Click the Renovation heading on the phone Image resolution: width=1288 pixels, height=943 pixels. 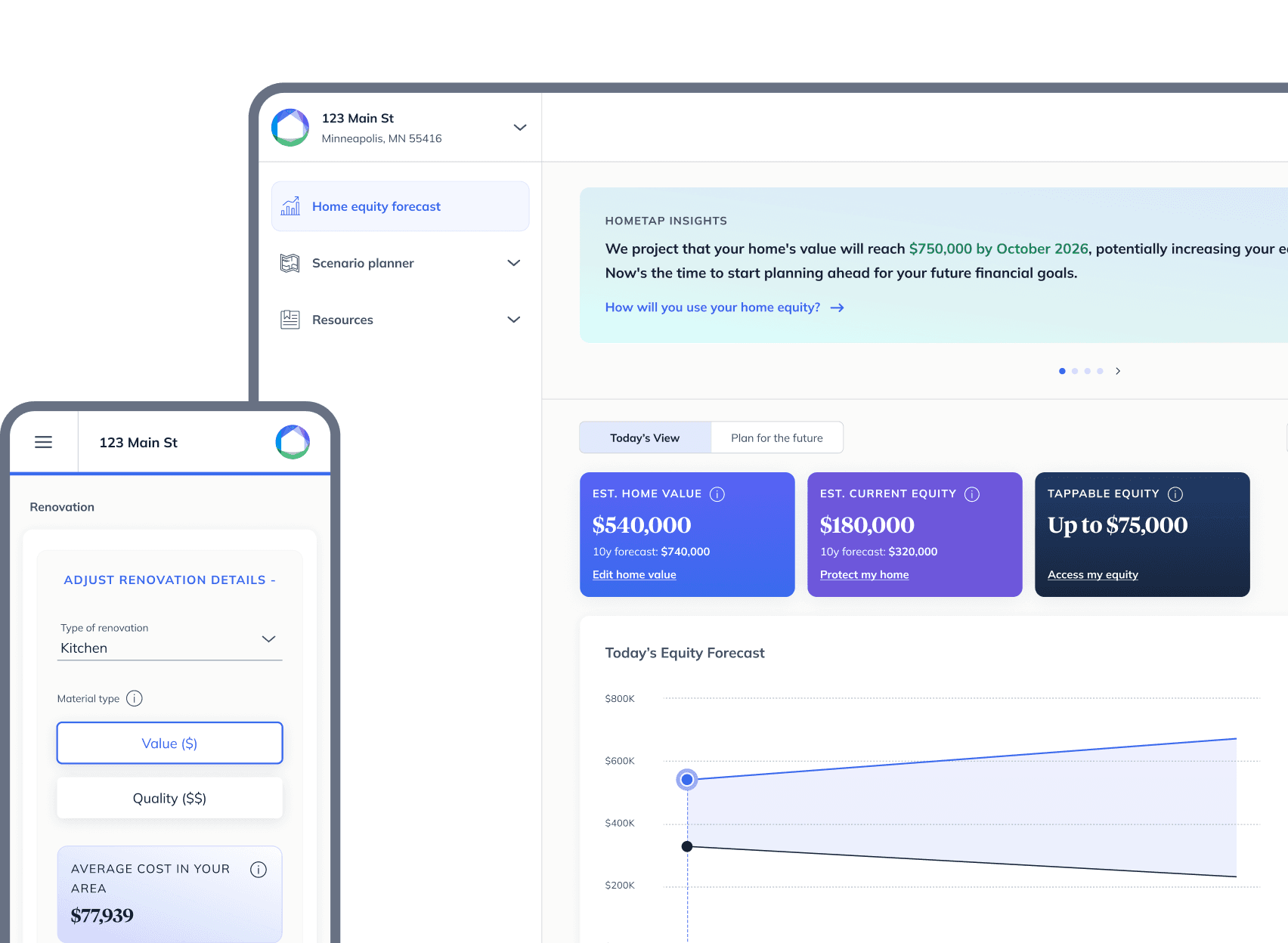[x=62, y=507]
